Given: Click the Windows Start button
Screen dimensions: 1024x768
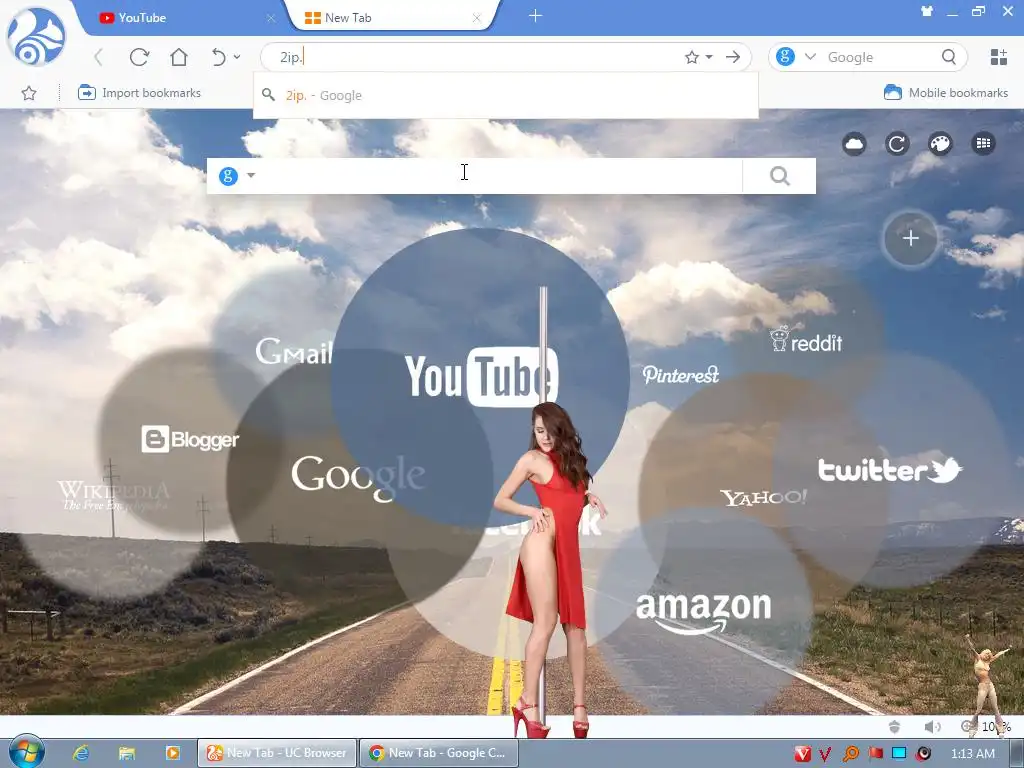Looking at the screenshot, I should pos(27,752).
